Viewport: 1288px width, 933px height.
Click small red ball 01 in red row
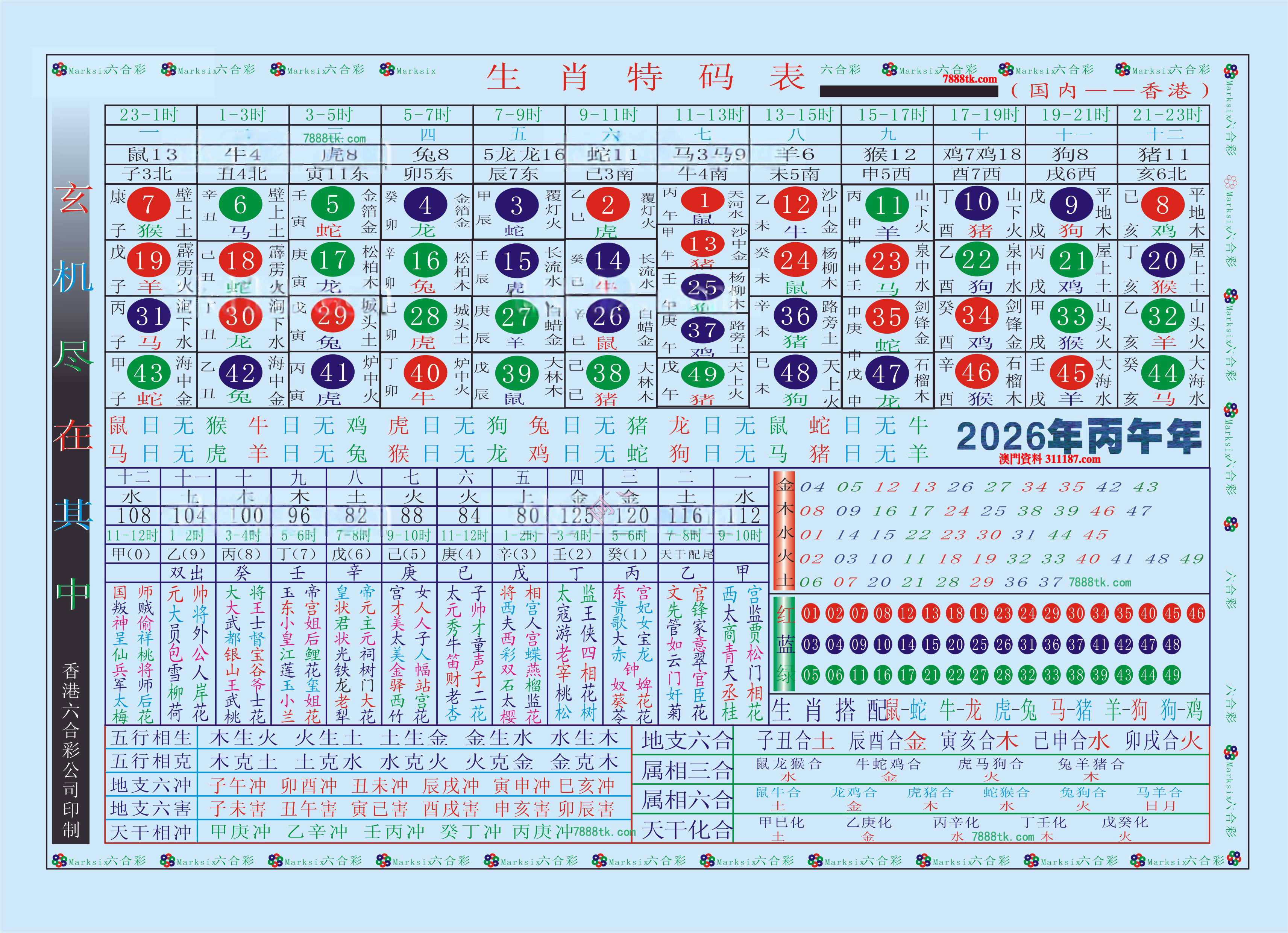point(810,613)
